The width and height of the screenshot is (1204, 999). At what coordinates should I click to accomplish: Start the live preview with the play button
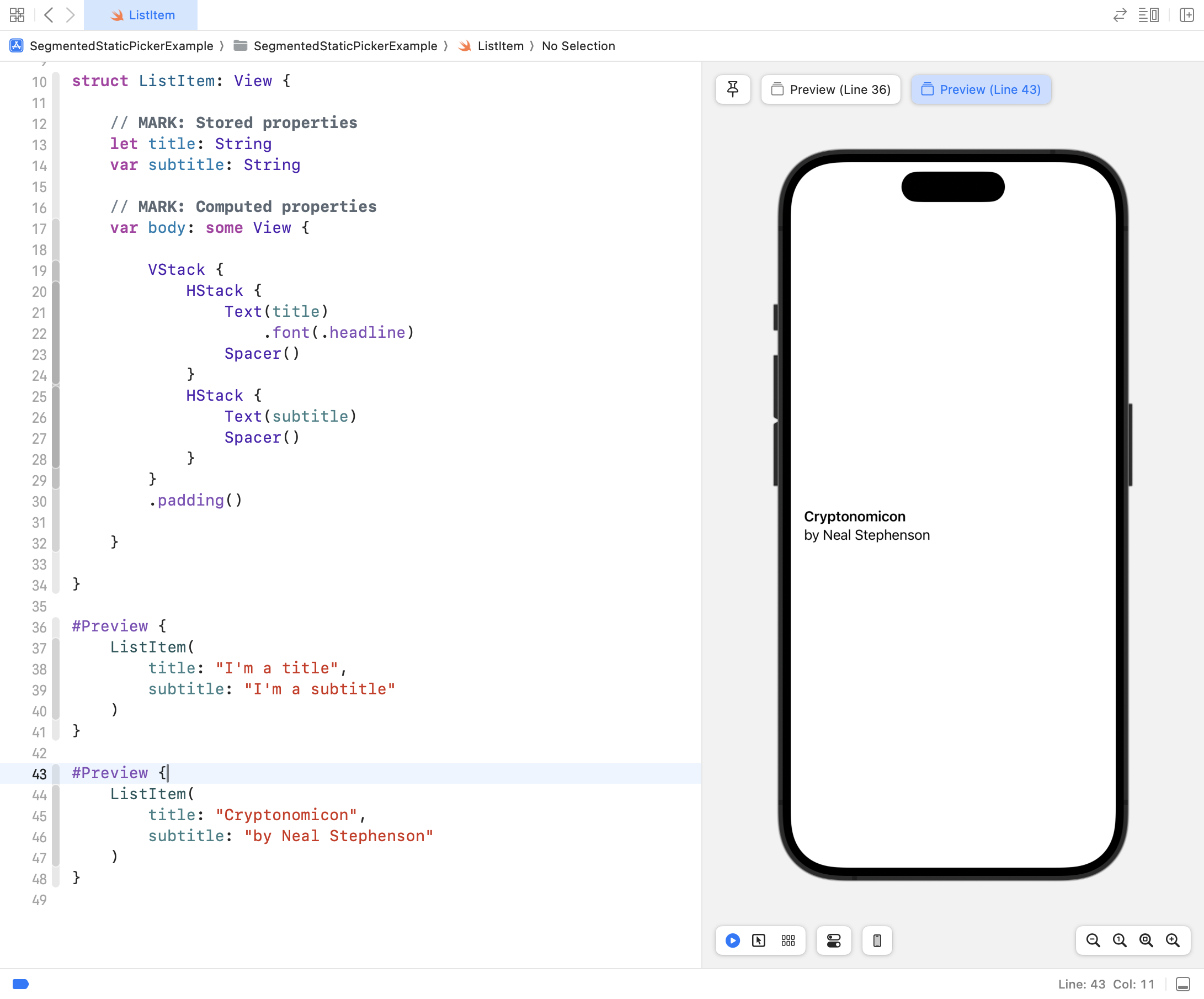pos(732,940)
